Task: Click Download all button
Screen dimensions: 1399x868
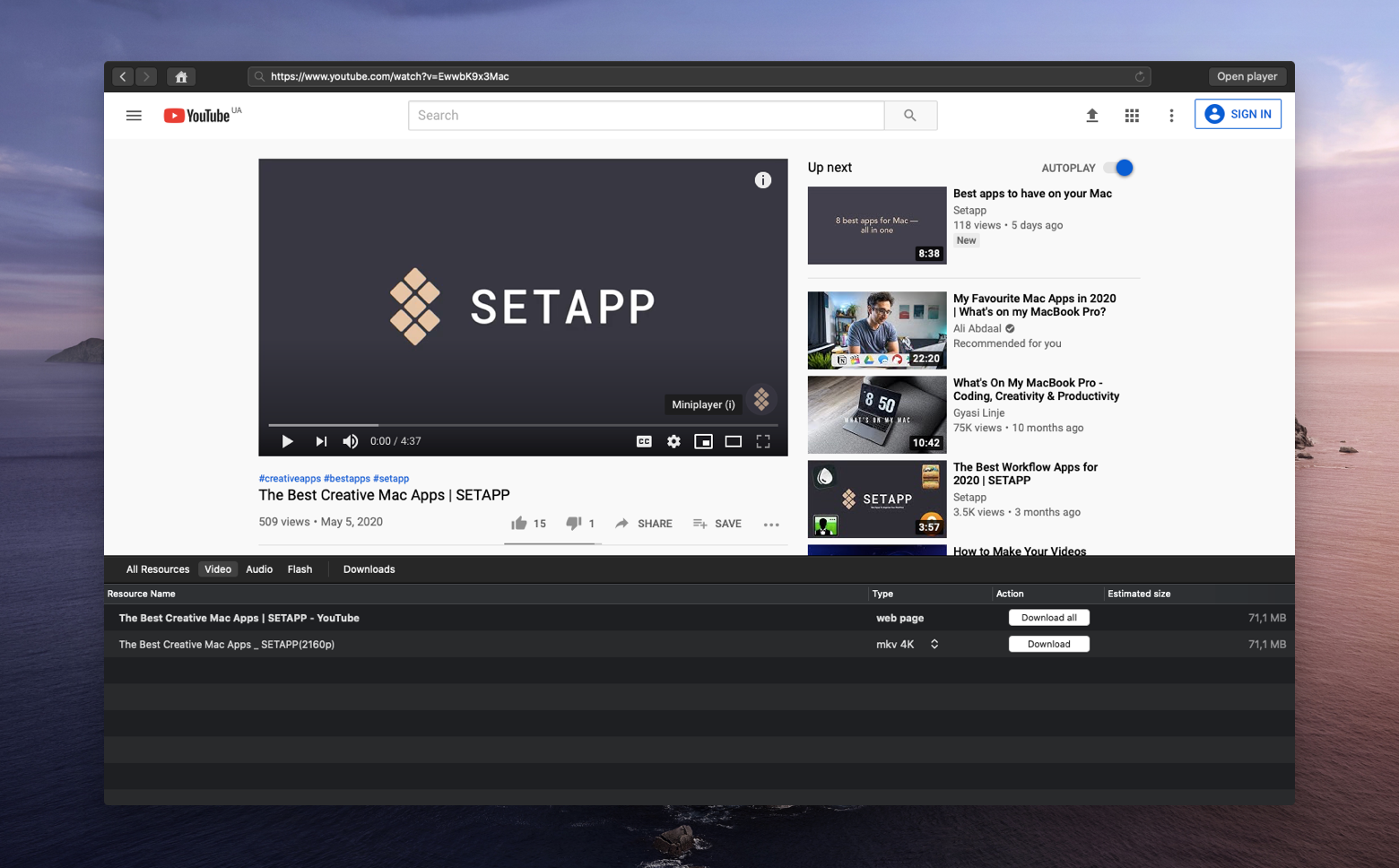Action: coord(1049,618)
